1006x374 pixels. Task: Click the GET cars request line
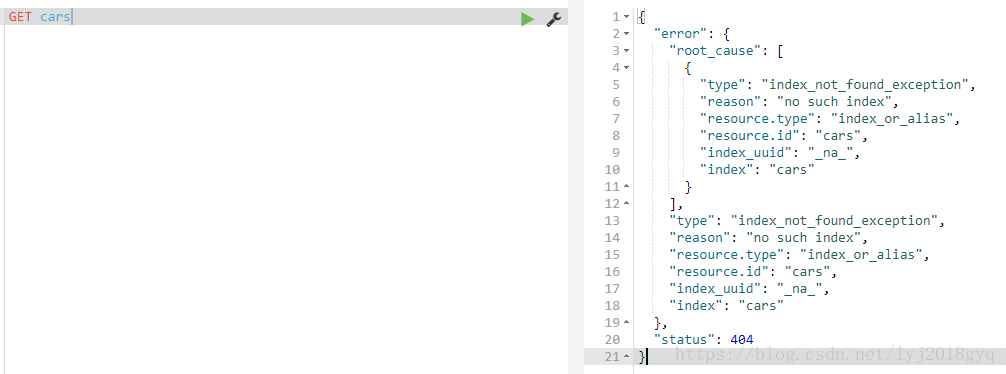click(x=286, y=17)
